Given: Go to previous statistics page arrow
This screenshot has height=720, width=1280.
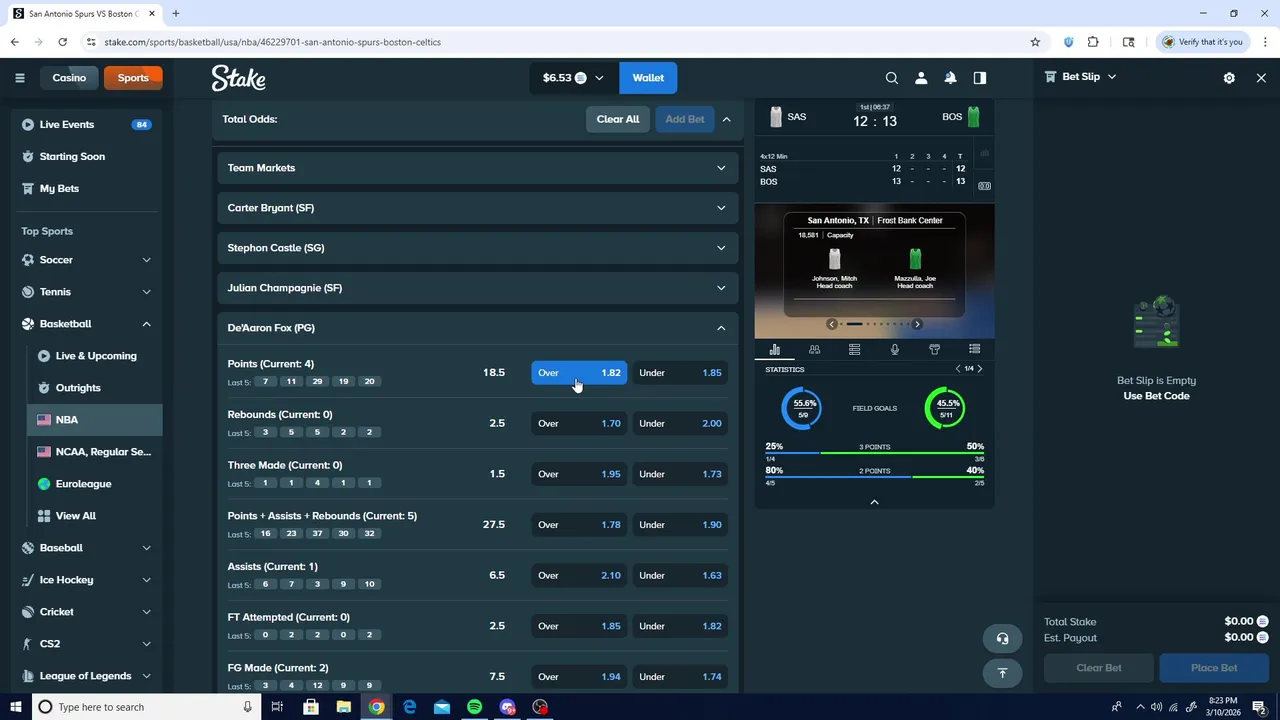Looking at the screenshot, I should click(x=958, y=369).
